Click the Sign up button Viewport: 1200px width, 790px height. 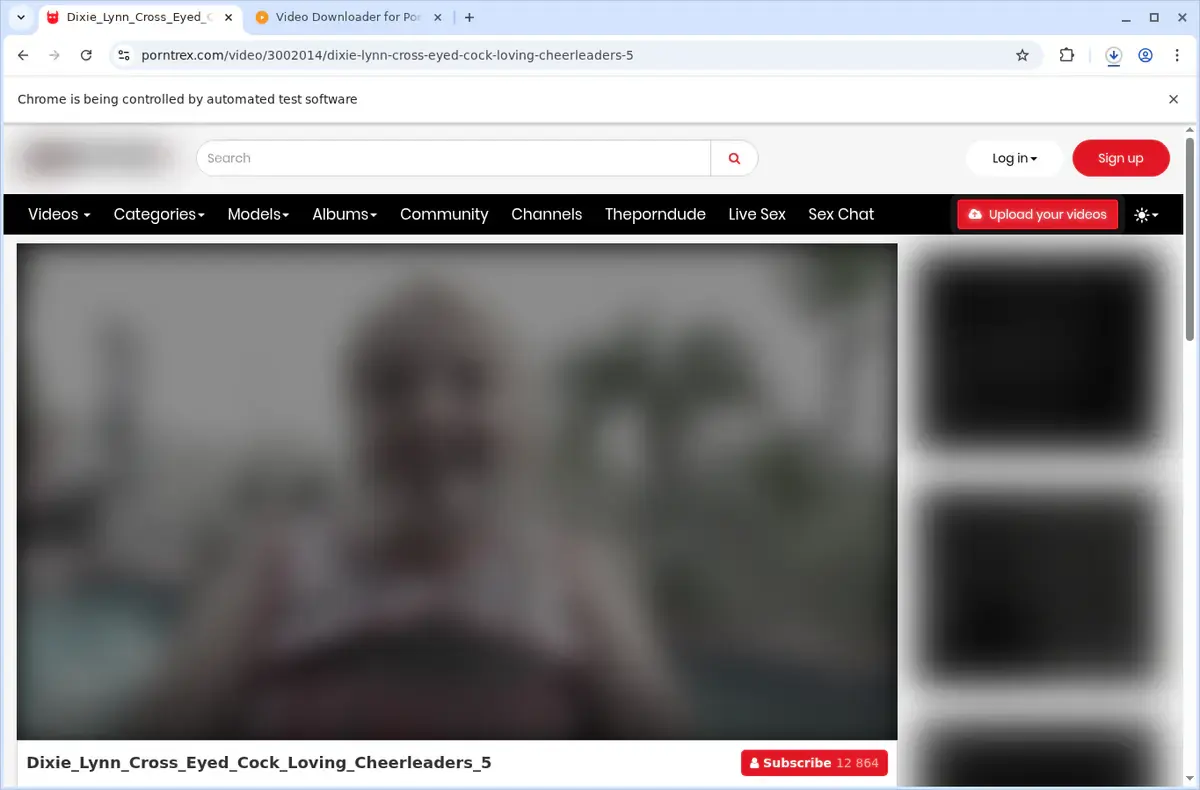1121,158
